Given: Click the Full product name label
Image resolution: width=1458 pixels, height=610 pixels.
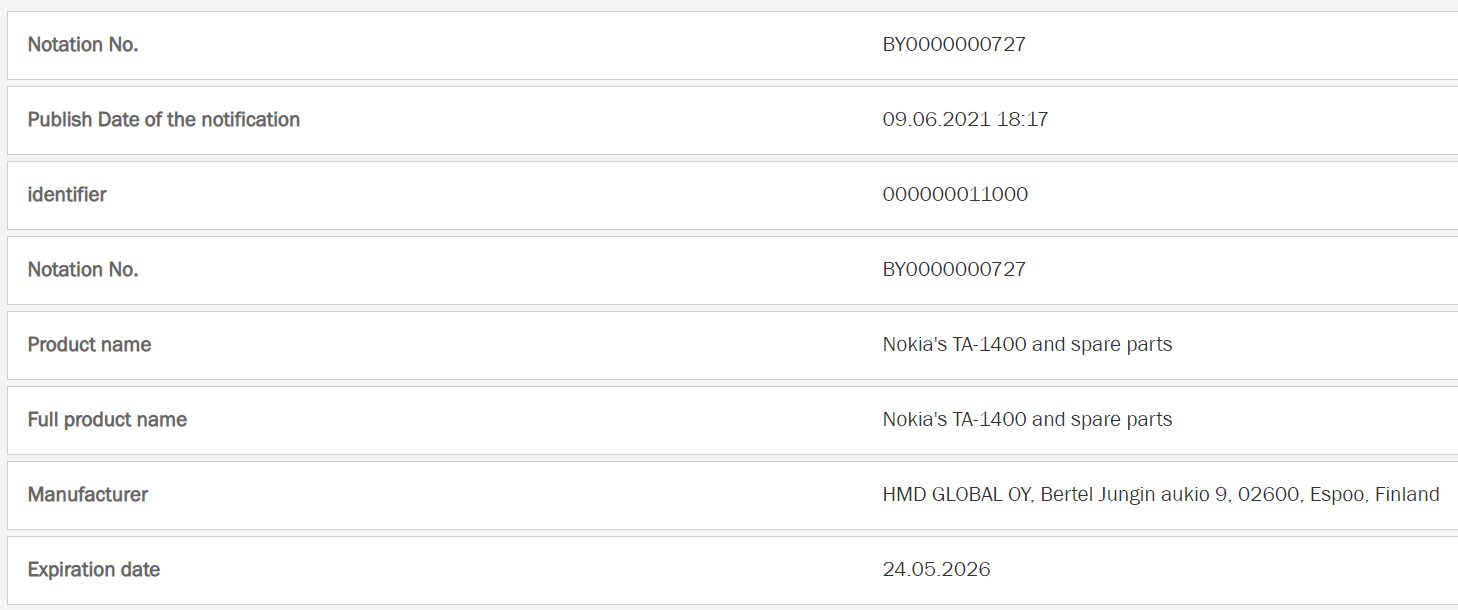Looking at the screenshot, I should pos(107,420).
